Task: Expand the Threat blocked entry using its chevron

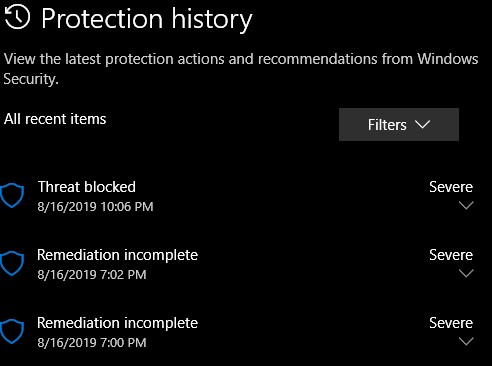Action: point(466,205)
